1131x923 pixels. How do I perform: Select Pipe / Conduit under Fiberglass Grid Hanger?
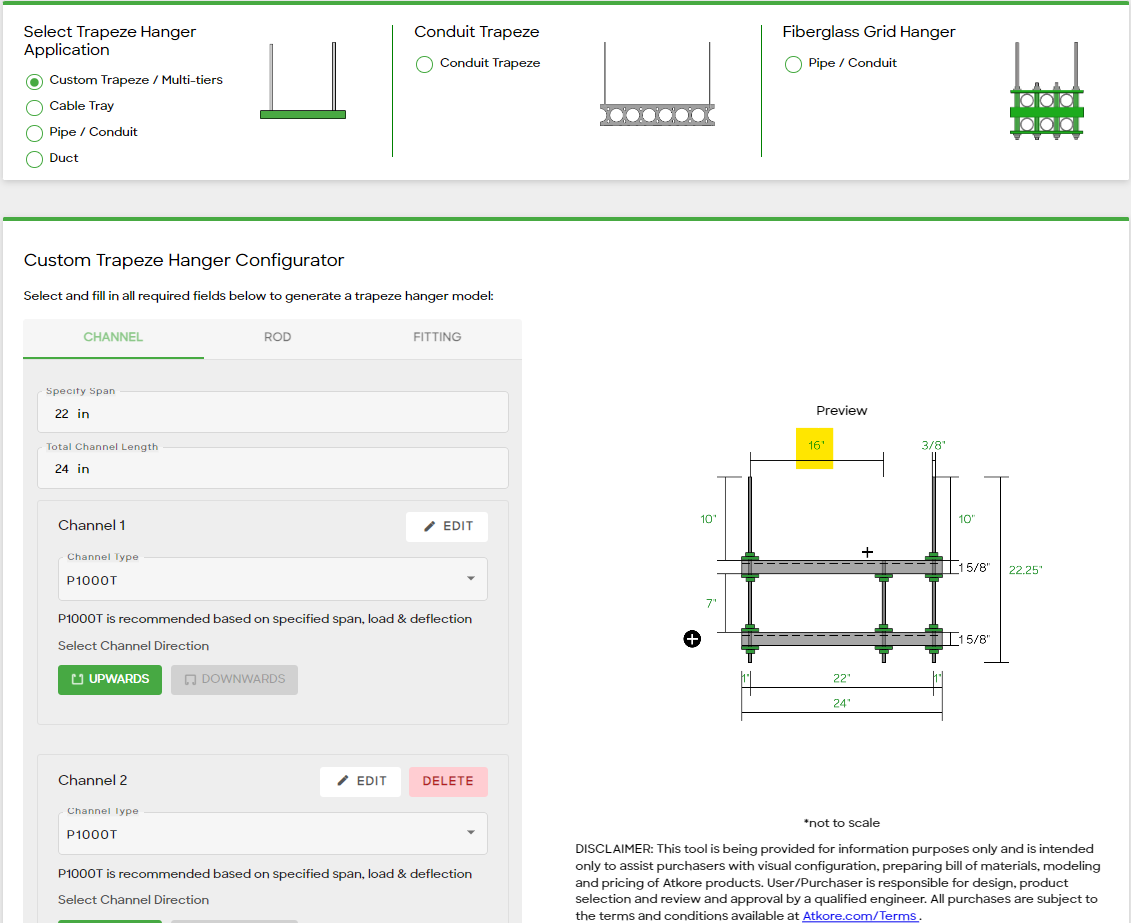[x=793, y=64]
